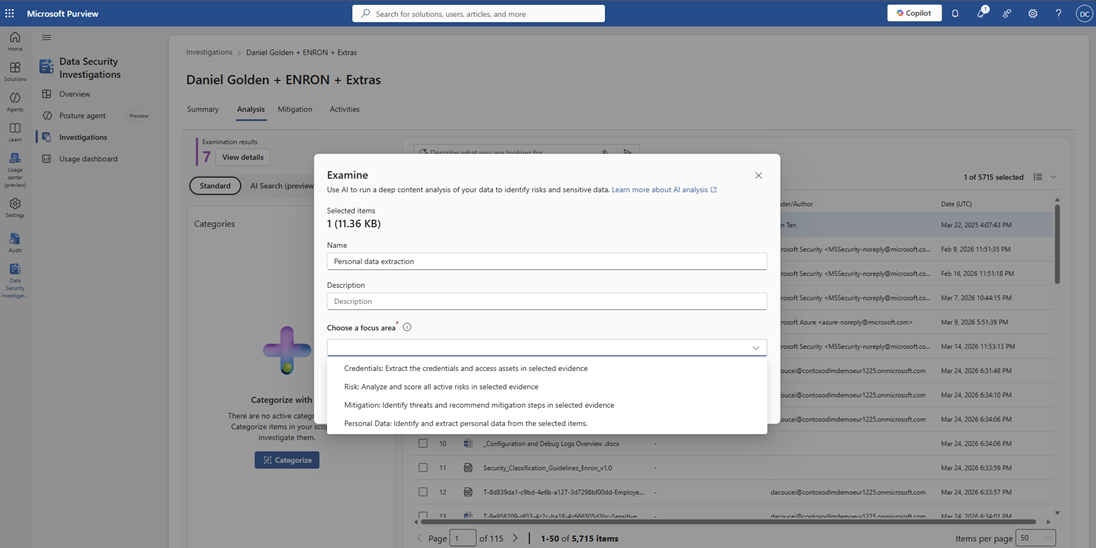Click the Description field
1096x548 pixels.
coord(547,301)
